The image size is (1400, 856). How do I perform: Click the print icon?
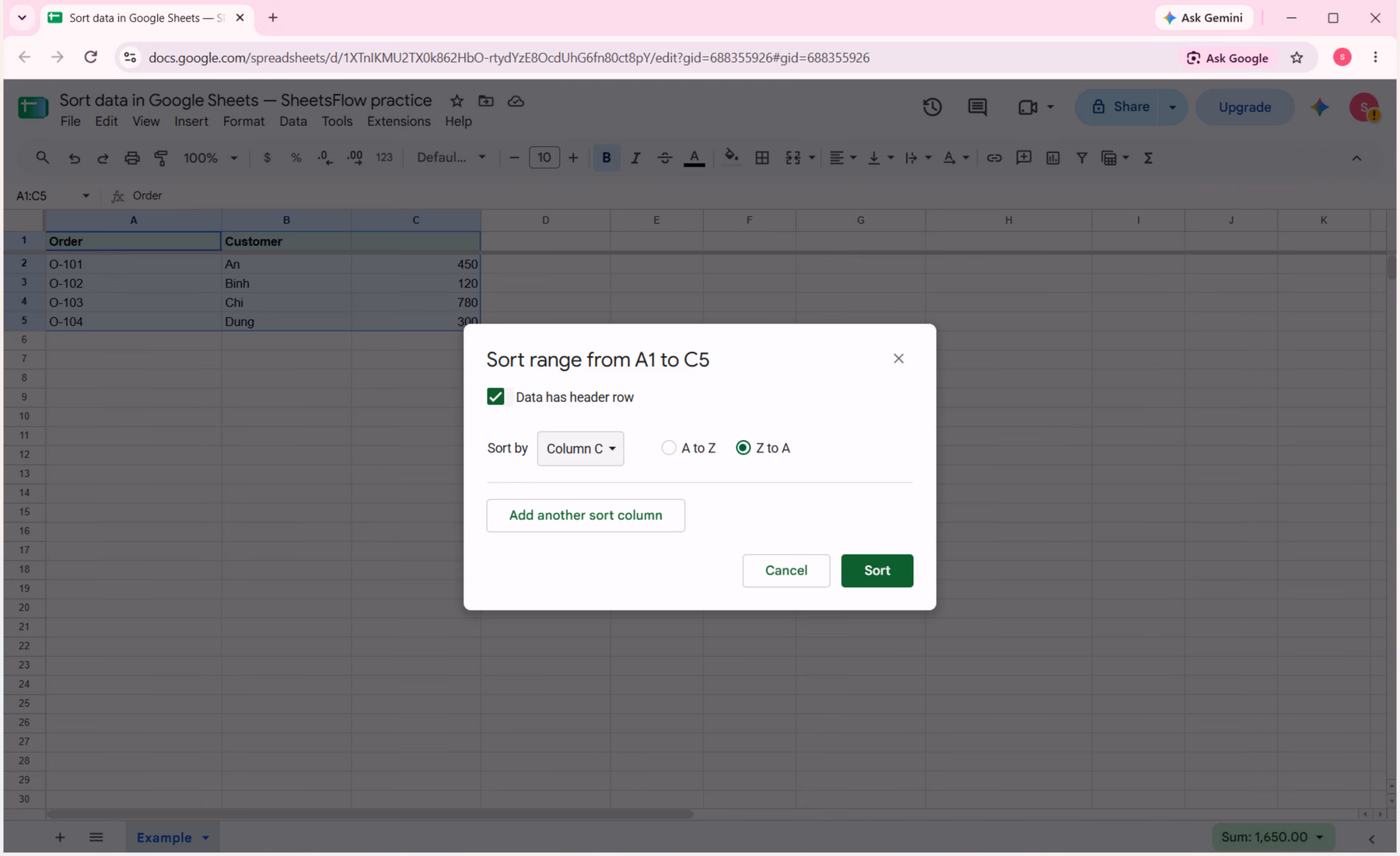[x=132, y=158]
